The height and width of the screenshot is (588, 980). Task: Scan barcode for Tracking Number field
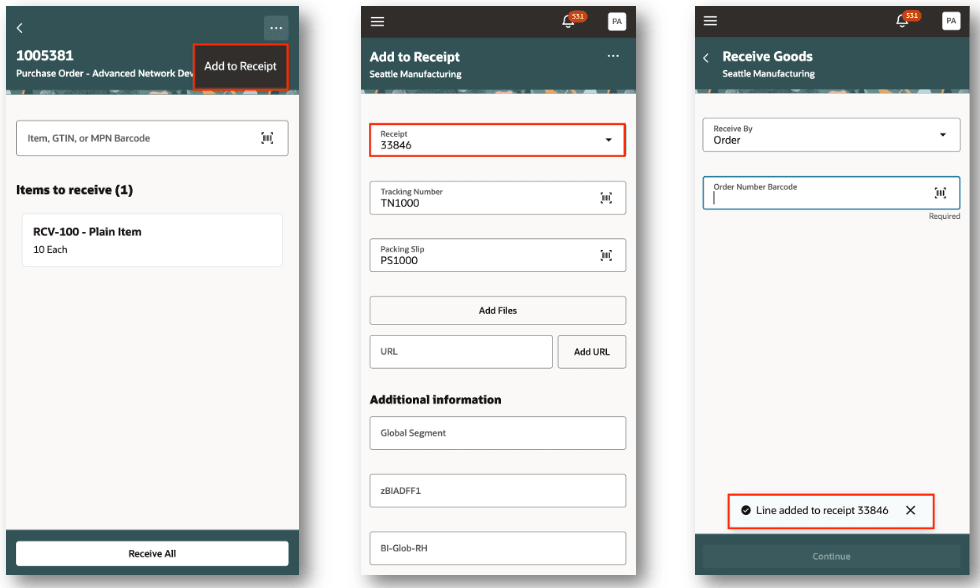(x=606, y=198)
